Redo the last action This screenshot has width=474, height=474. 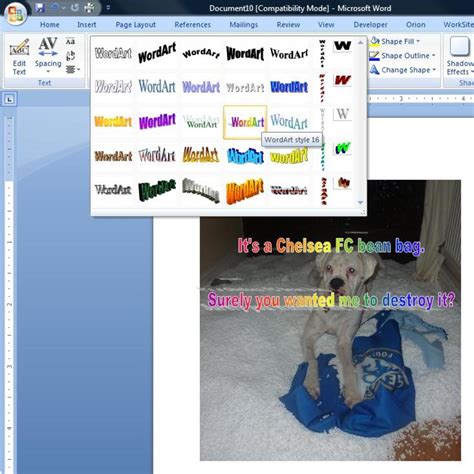click(75, 8)
